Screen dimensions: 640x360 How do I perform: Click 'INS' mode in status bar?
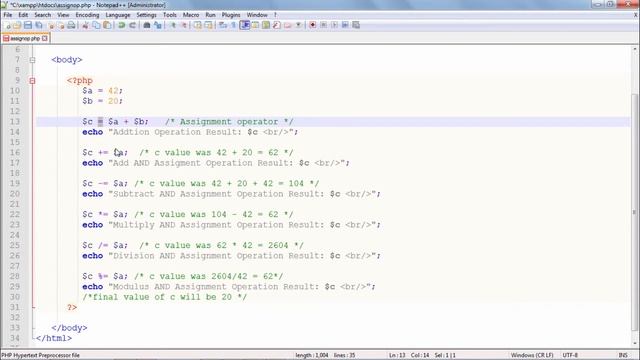(623, 355)
